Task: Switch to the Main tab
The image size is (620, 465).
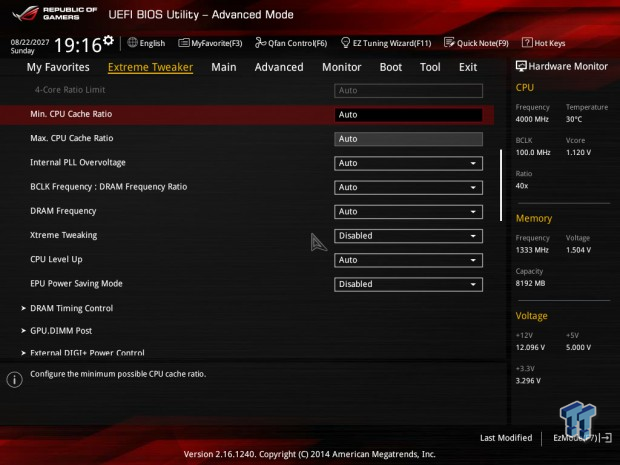Action: click(224, 67)
